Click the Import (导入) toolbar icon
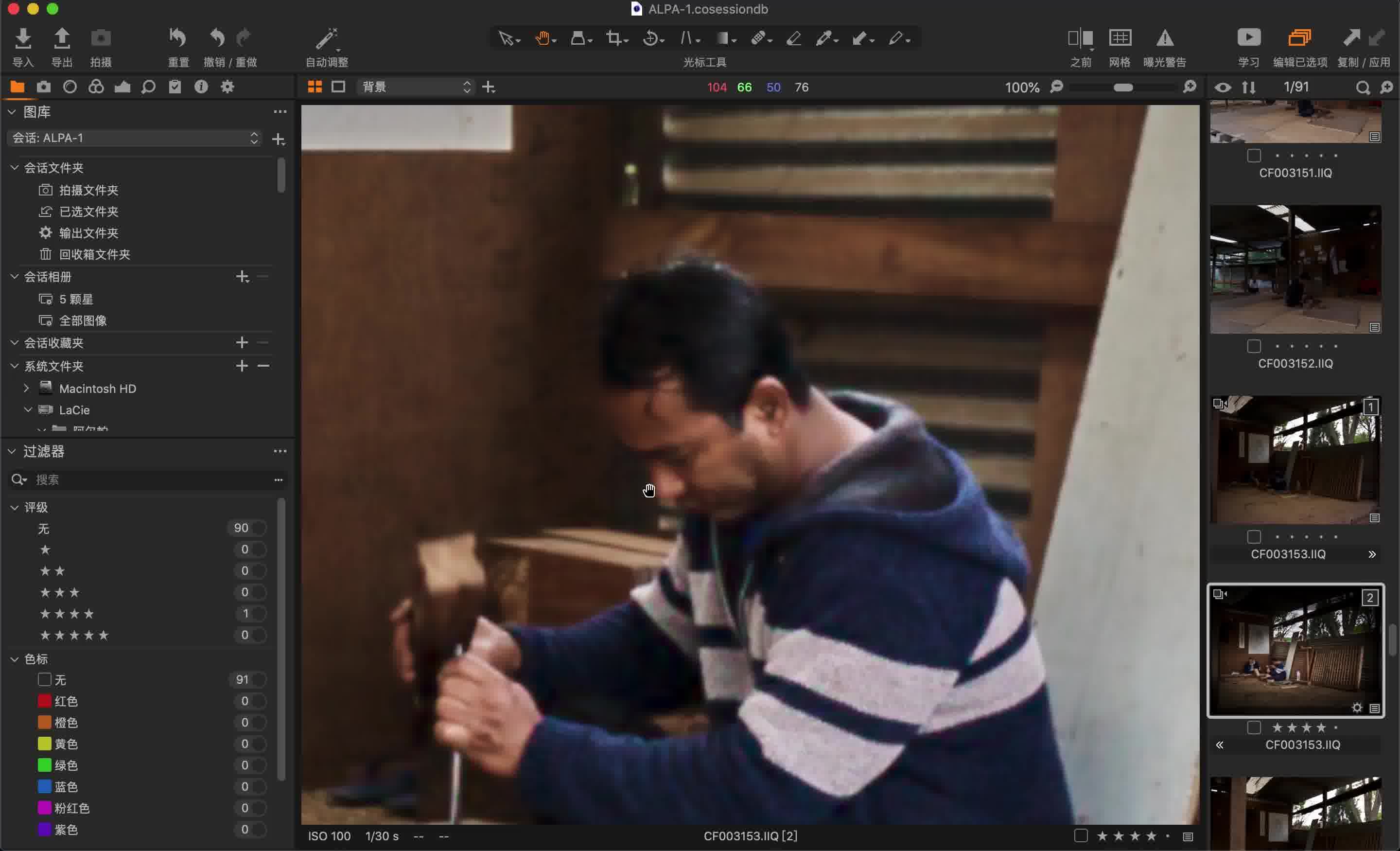The height and width of the screenshot is (851, 1400). pos(23,38)
